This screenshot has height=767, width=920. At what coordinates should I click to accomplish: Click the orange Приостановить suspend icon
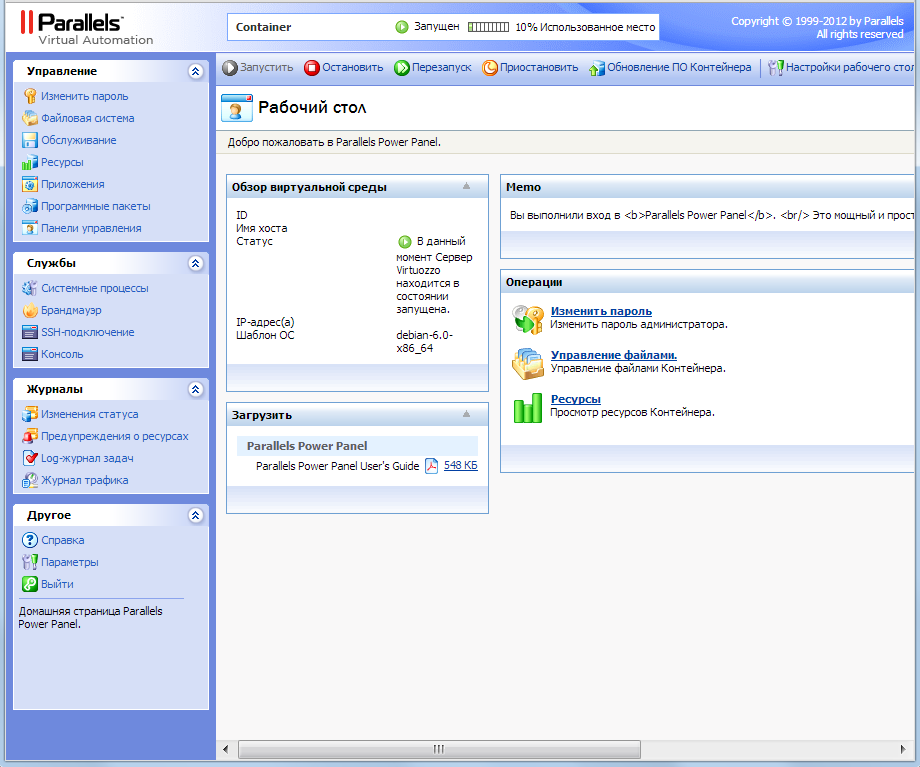coord(490,68)
